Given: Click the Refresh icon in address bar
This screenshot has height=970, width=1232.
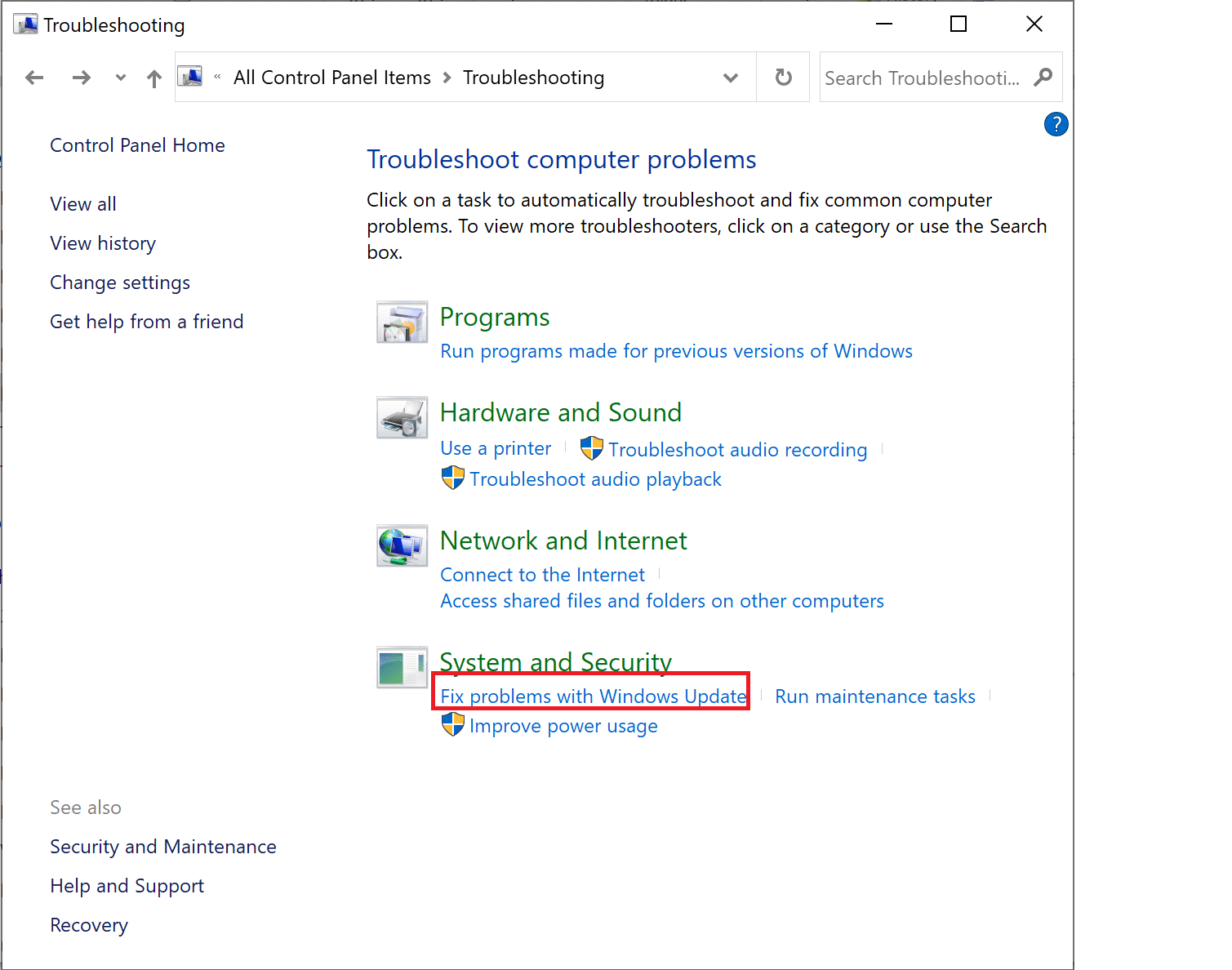Looking at the screenshot, I should pos(782,77).
